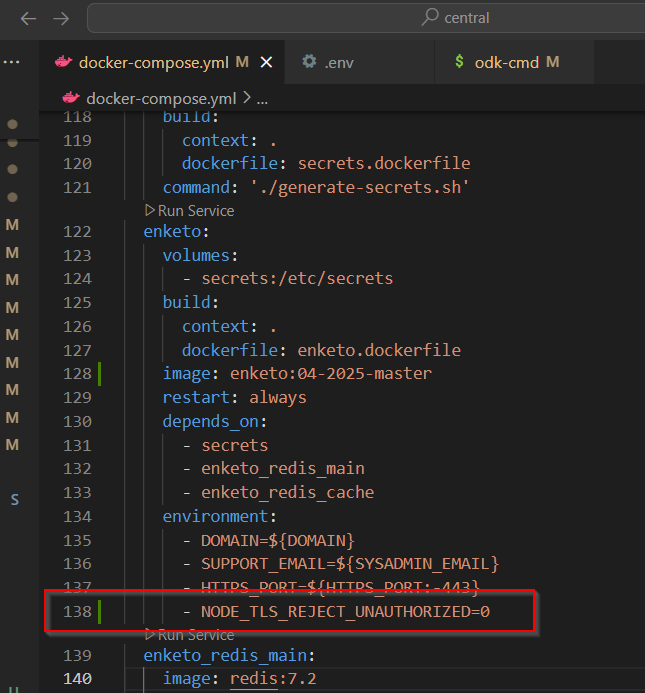Click the restart: always line
The image size is (645, 693).
(234, 398)
